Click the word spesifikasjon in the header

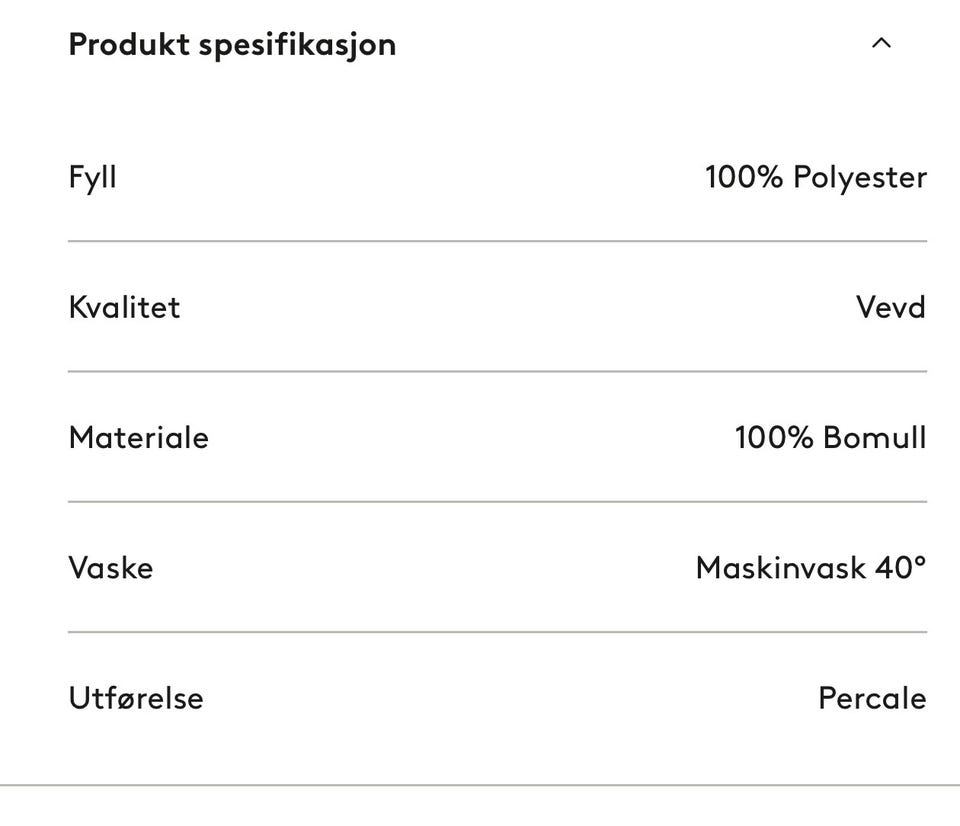(x=298, y=47)
